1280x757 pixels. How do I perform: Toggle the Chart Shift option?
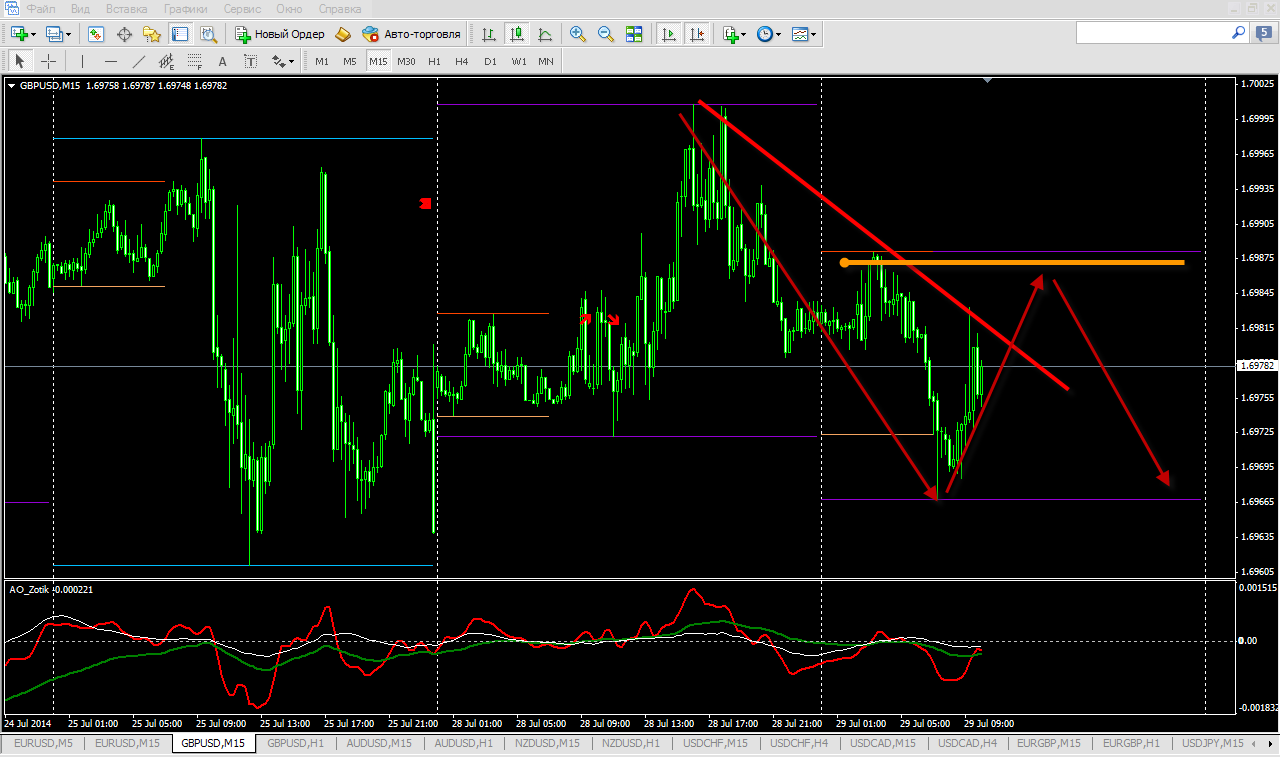pyautogui.click(x=697, y=34)
